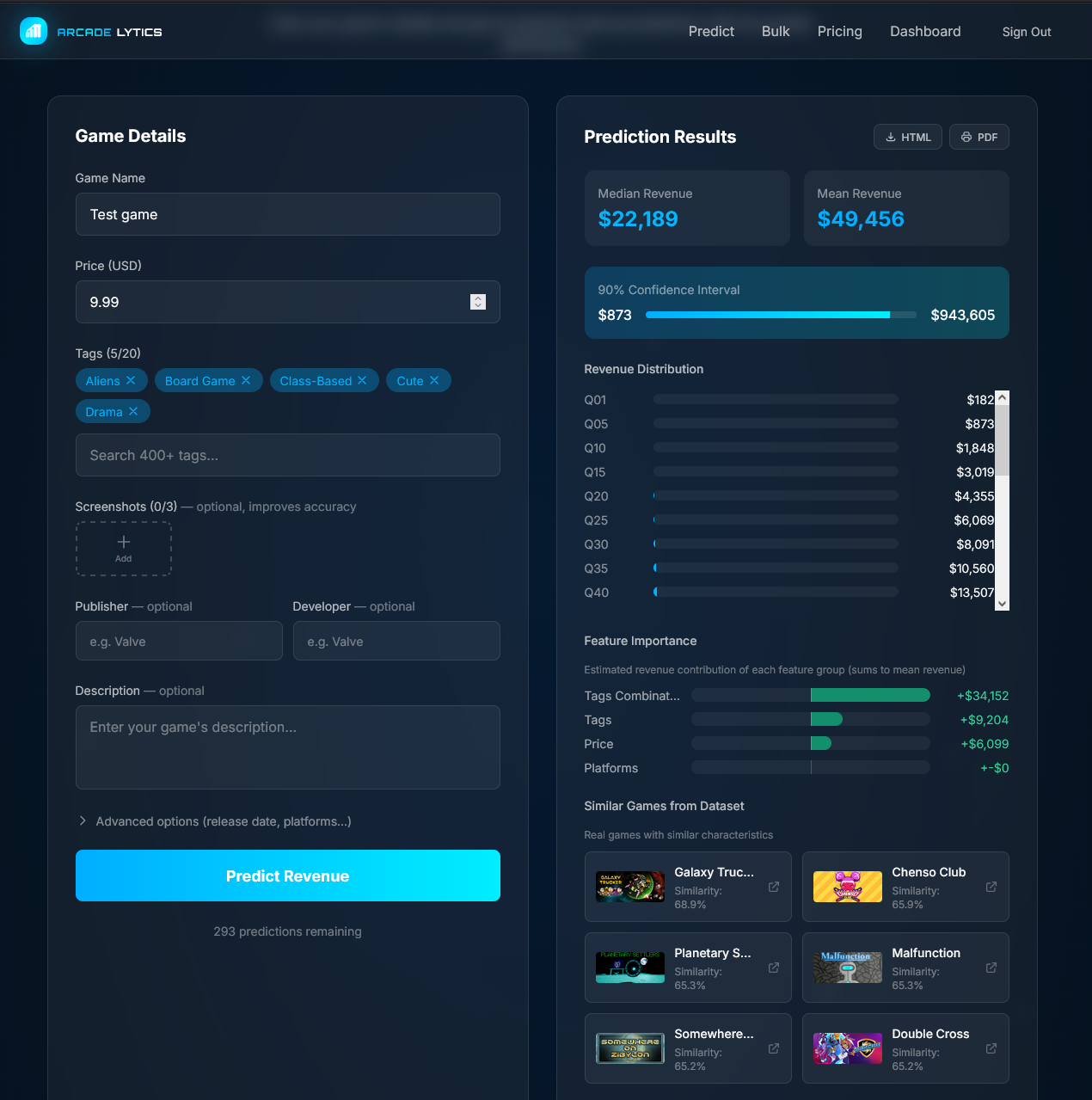This screenshot has height=1100, width=1092.
Task: Click the Game Name input field
Action: pos(288,214)
